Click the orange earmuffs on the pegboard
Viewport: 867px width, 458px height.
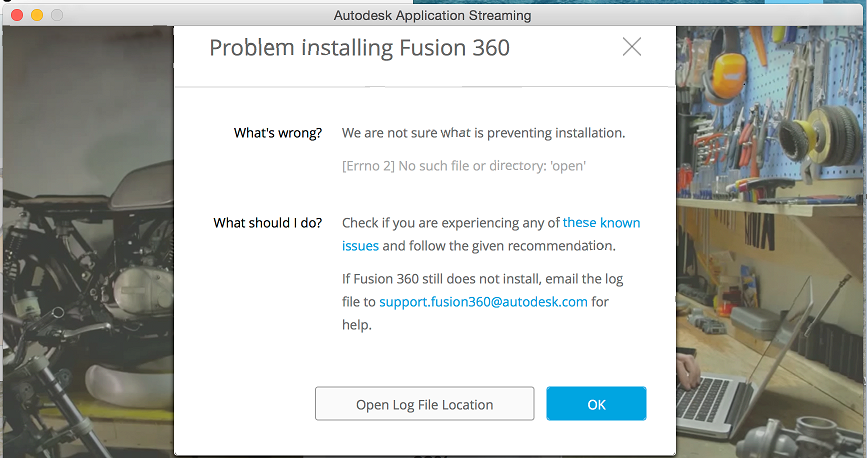(727, 72)
